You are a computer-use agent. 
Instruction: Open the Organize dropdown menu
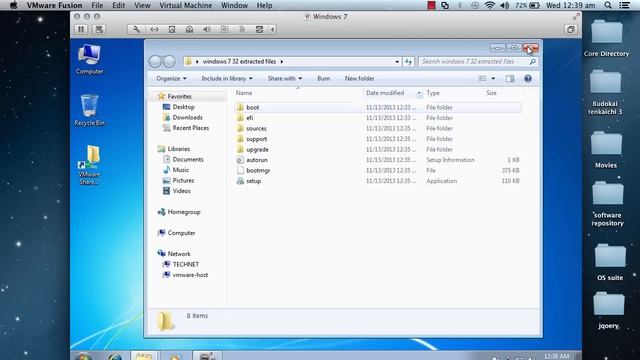pos(171,78)
